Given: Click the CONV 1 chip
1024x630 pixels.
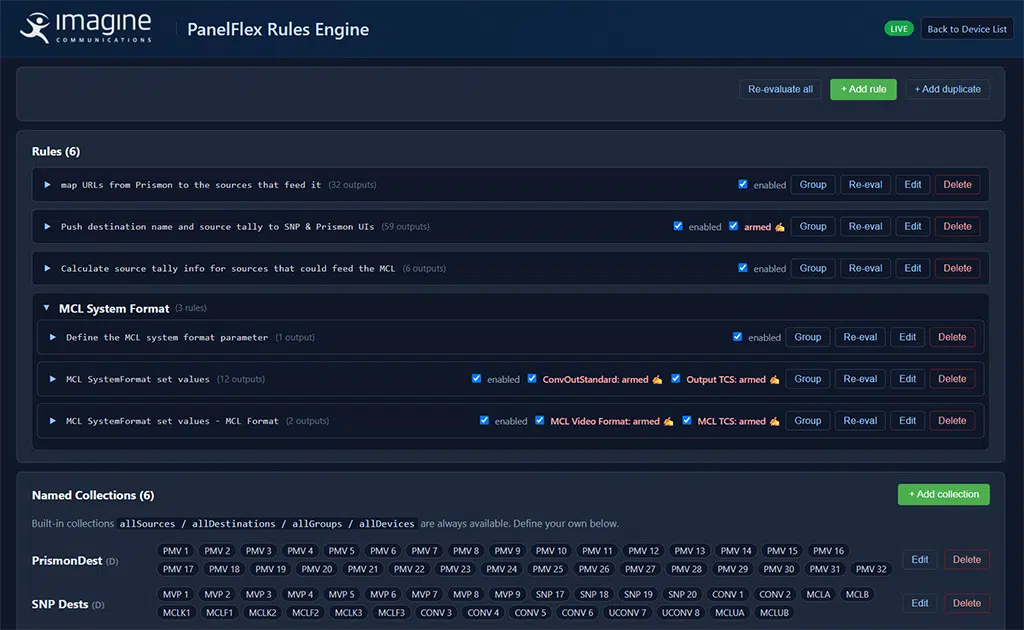Looking at the screenshot, I should pyautogui.click(x=728, y=595).
